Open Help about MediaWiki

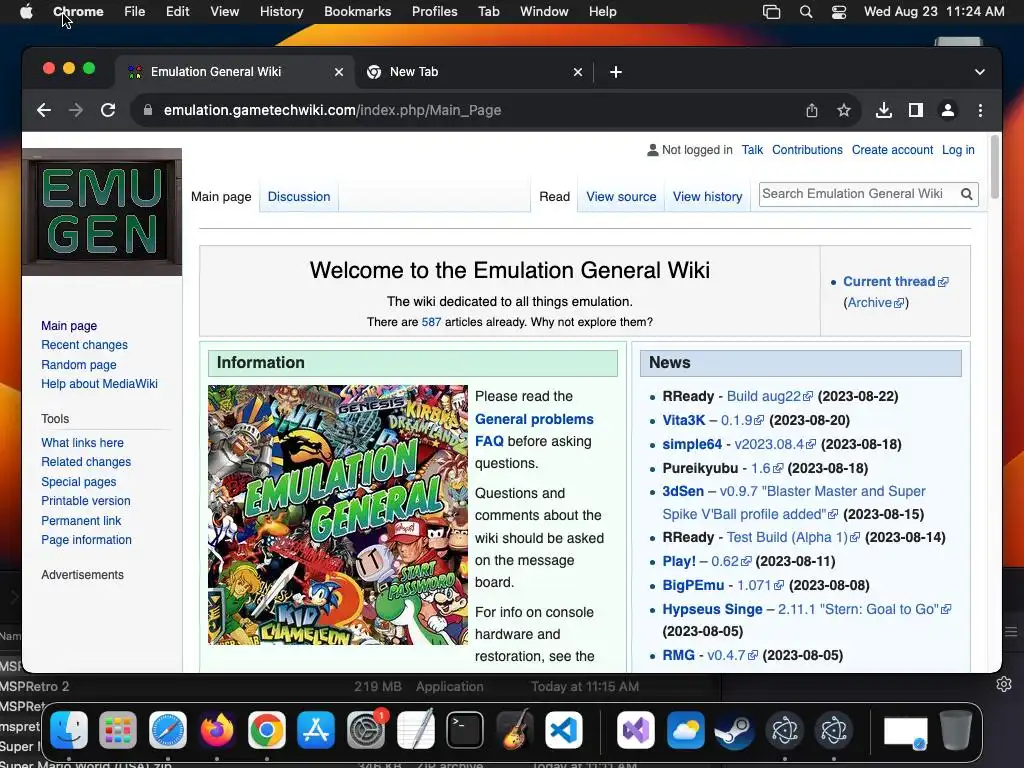pos(99,384)
